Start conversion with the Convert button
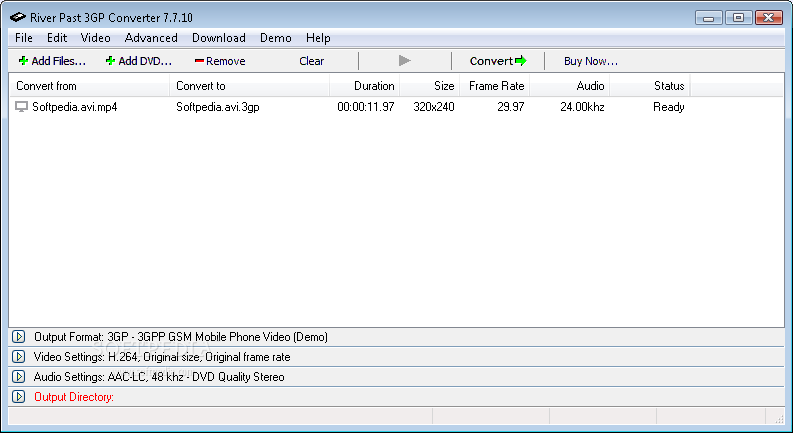Screen dimensions: 793x433 tap(498, 61)
